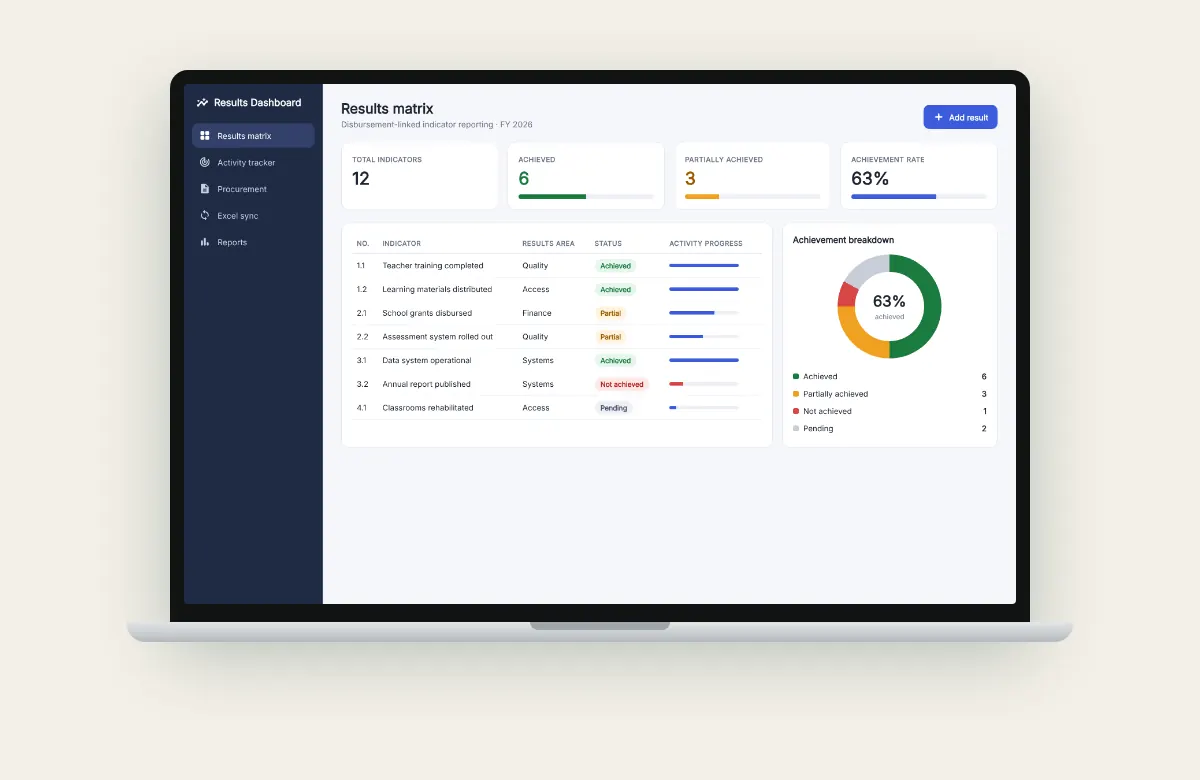Click the orange Partially achieved legend swatch
Viewport: 1200px width, 780px height.
pos(796,394)
